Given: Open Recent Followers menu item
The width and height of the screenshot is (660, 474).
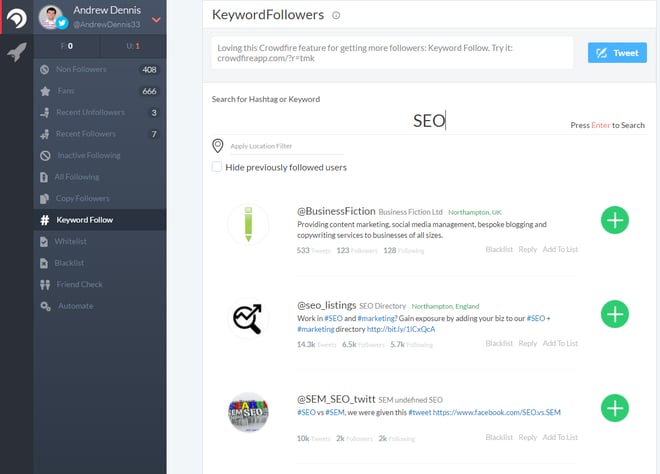Looking at the screenshot, I should pos(100,134).
